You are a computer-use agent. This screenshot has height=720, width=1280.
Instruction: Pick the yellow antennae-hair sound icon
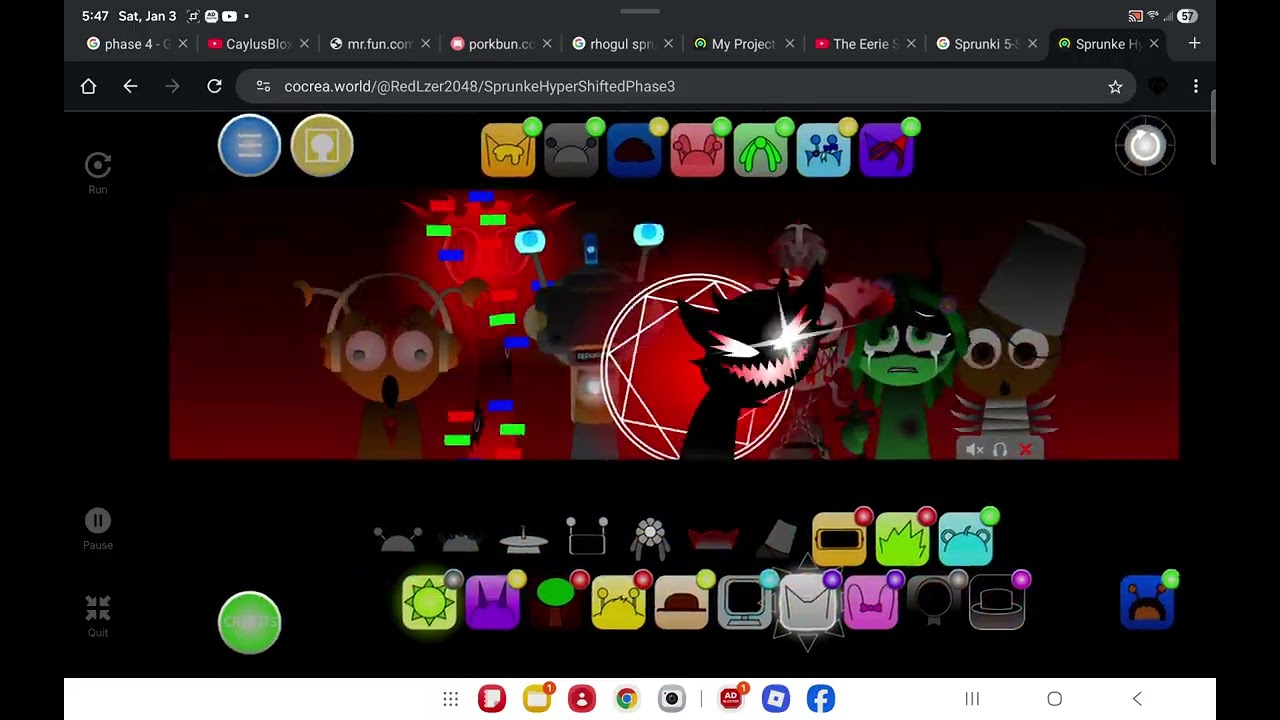click(x=618, y=602)
